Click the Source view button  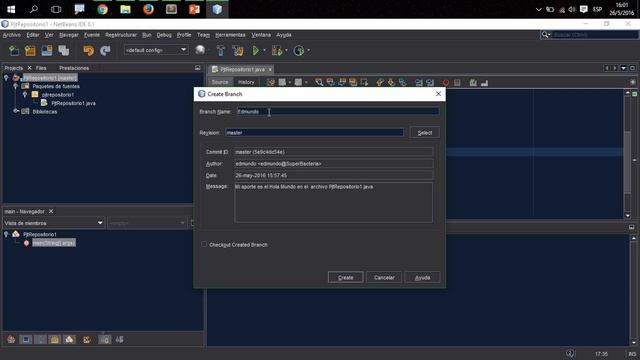click(x=220, y=82)
